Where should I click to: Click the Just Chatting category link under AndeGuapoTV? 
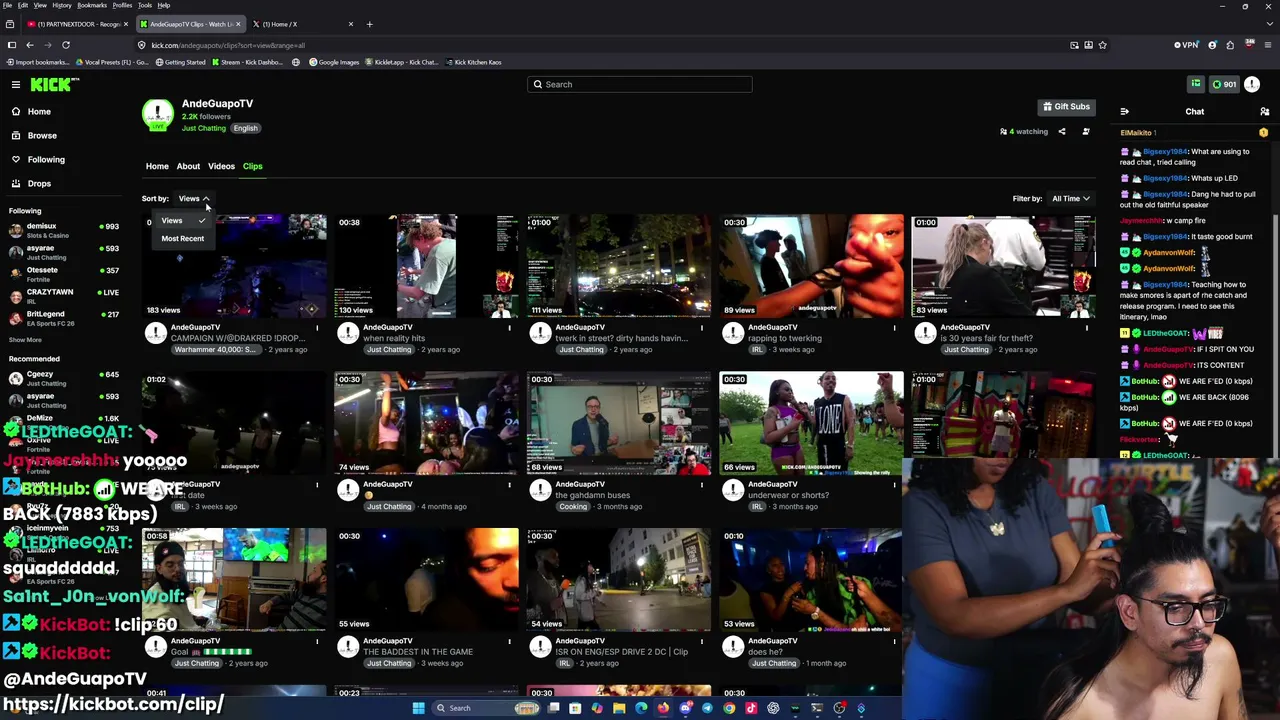click(204, 128)
